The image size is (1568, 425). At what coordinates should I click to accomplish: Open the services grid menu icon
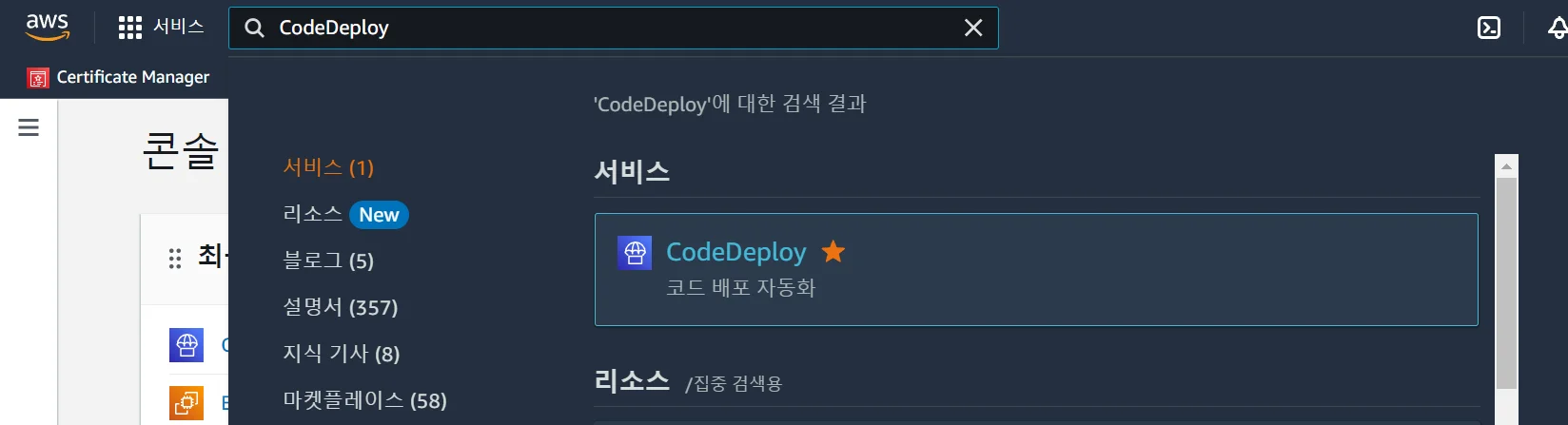[130, 28]
